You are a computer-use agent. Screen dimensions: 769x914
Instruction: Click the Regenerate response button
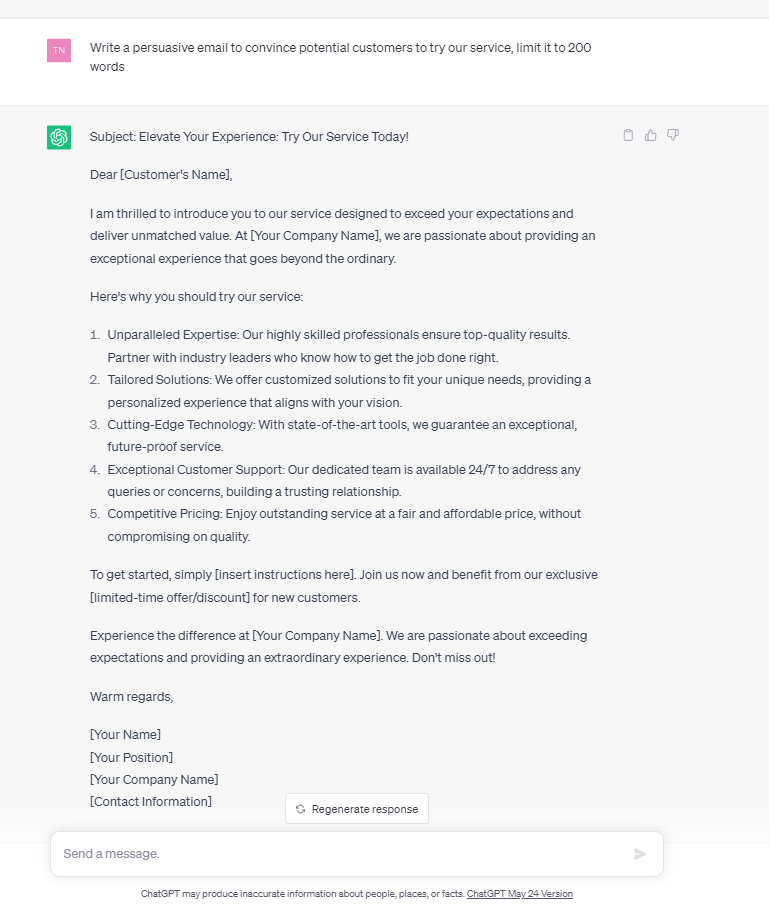coord(357,808)
